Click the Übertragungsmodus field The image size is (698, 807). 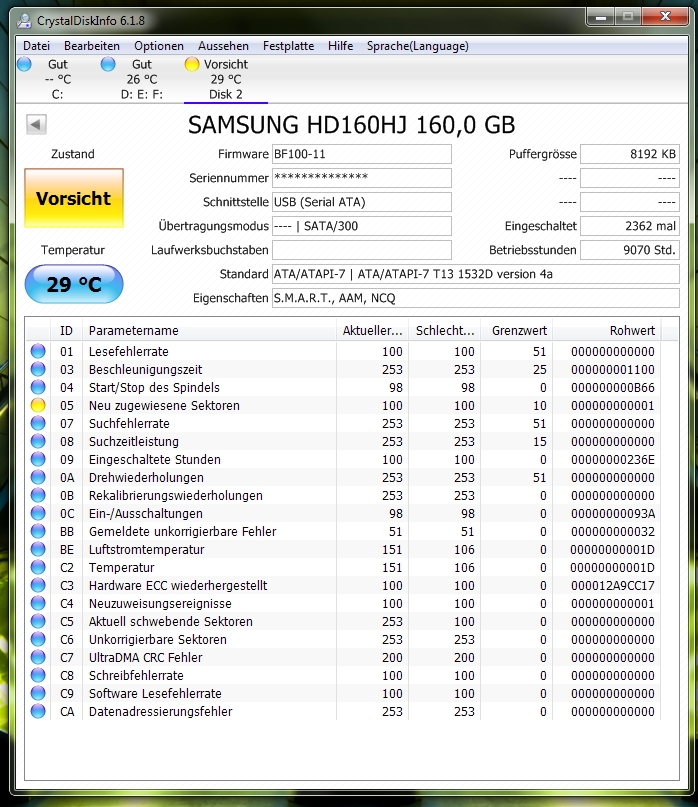pos(361,226)
